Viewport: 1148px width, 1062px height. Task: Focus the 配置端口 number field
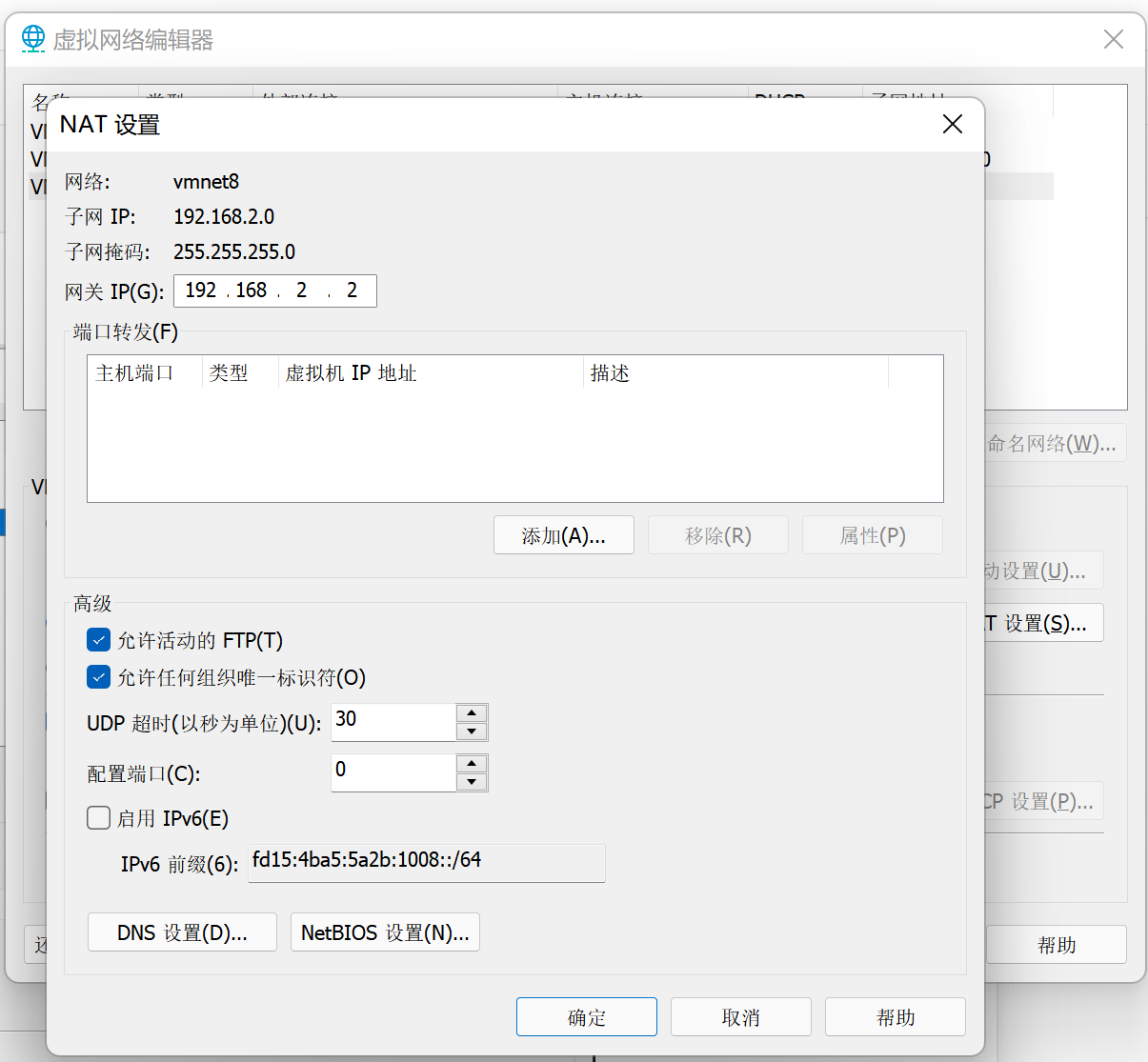point(393,772)
